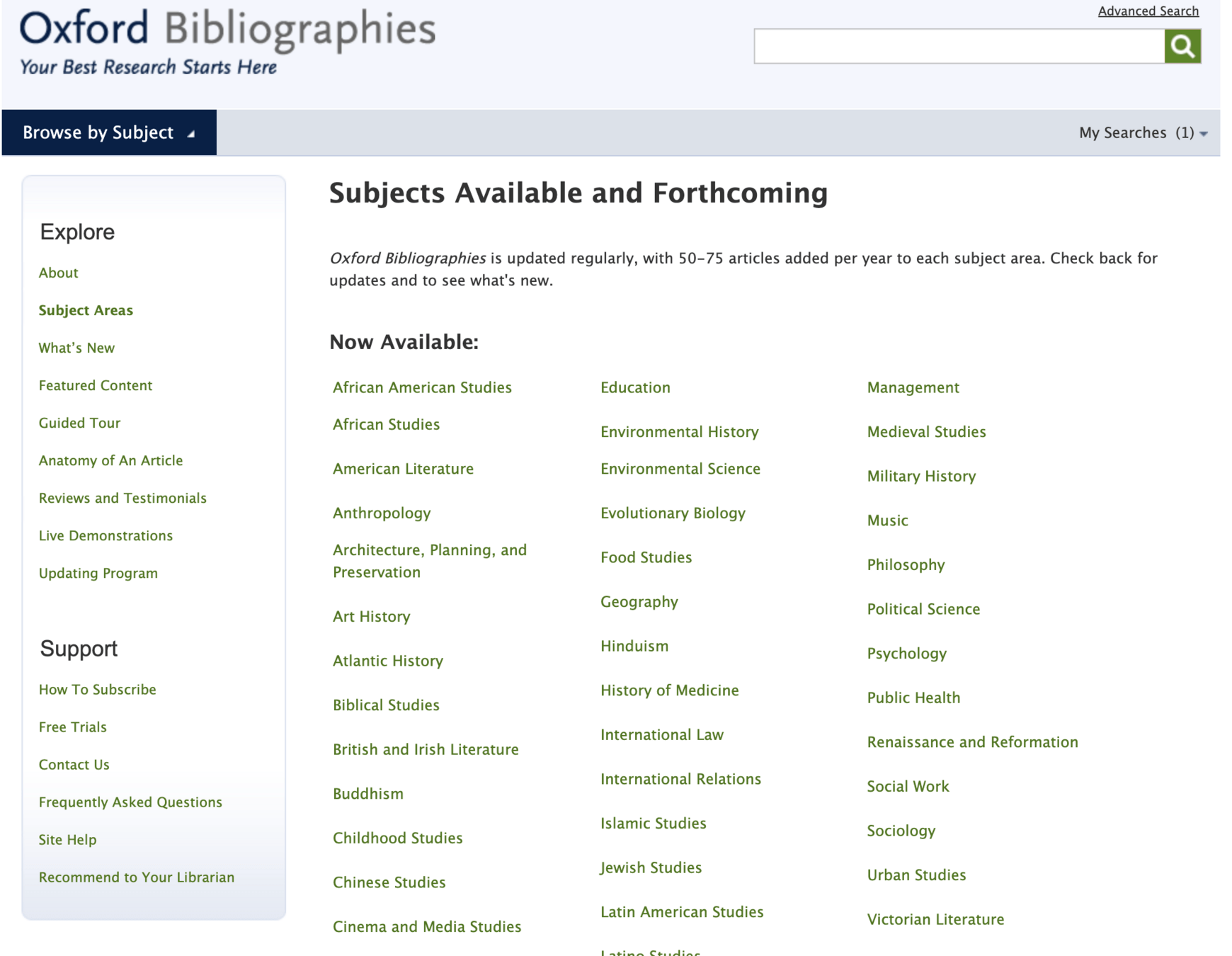
Task: Select the Food Studies subject
Action: click(x=646, y=557)
